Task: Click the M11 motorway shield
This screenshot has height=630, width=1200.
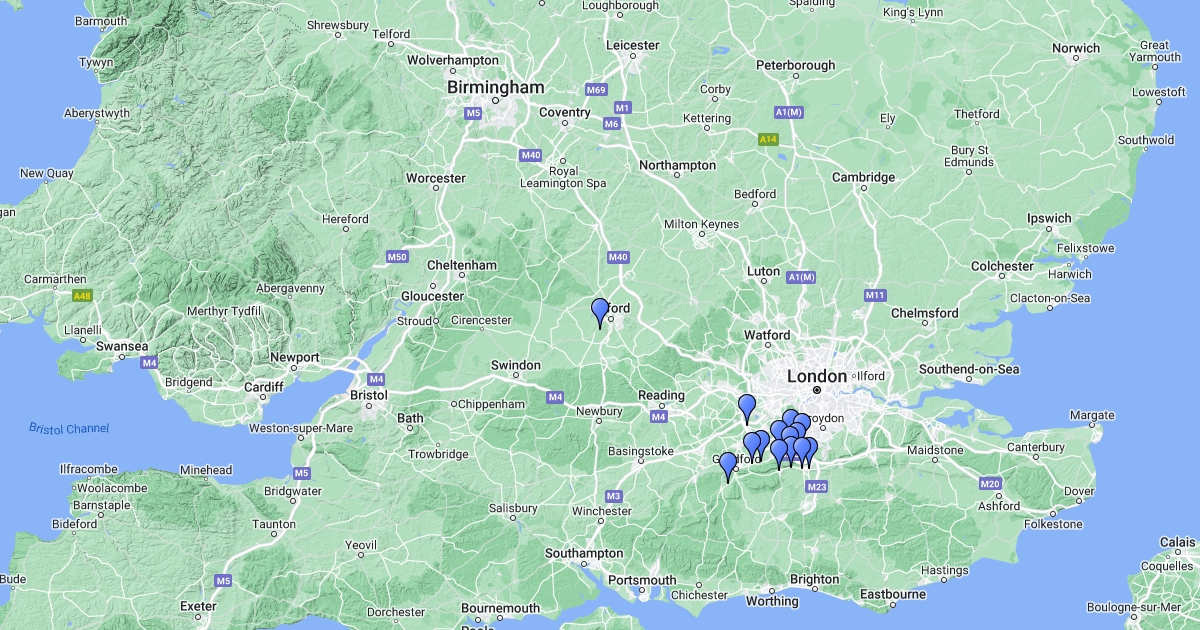Action: [876, 295]
